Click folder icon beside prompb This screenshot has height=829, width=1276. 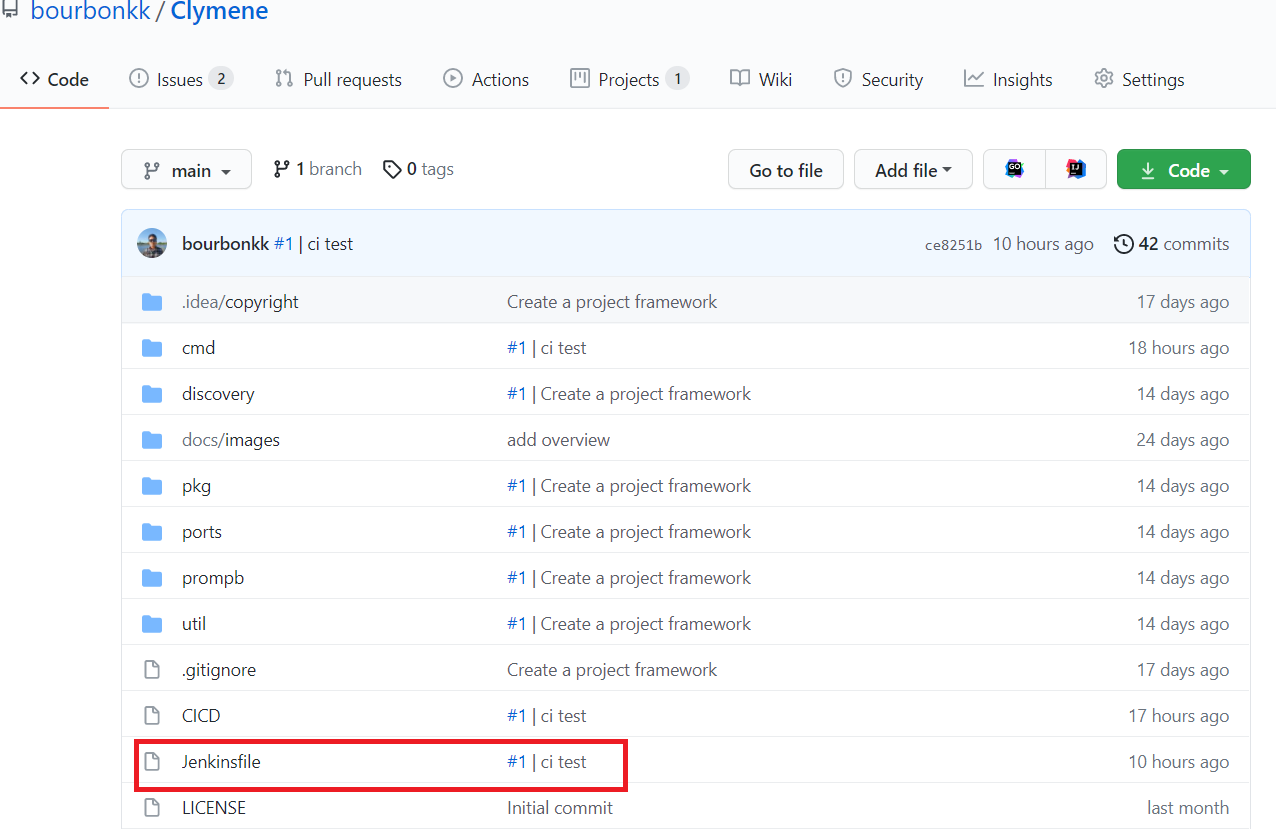click(x=152, y=578)
